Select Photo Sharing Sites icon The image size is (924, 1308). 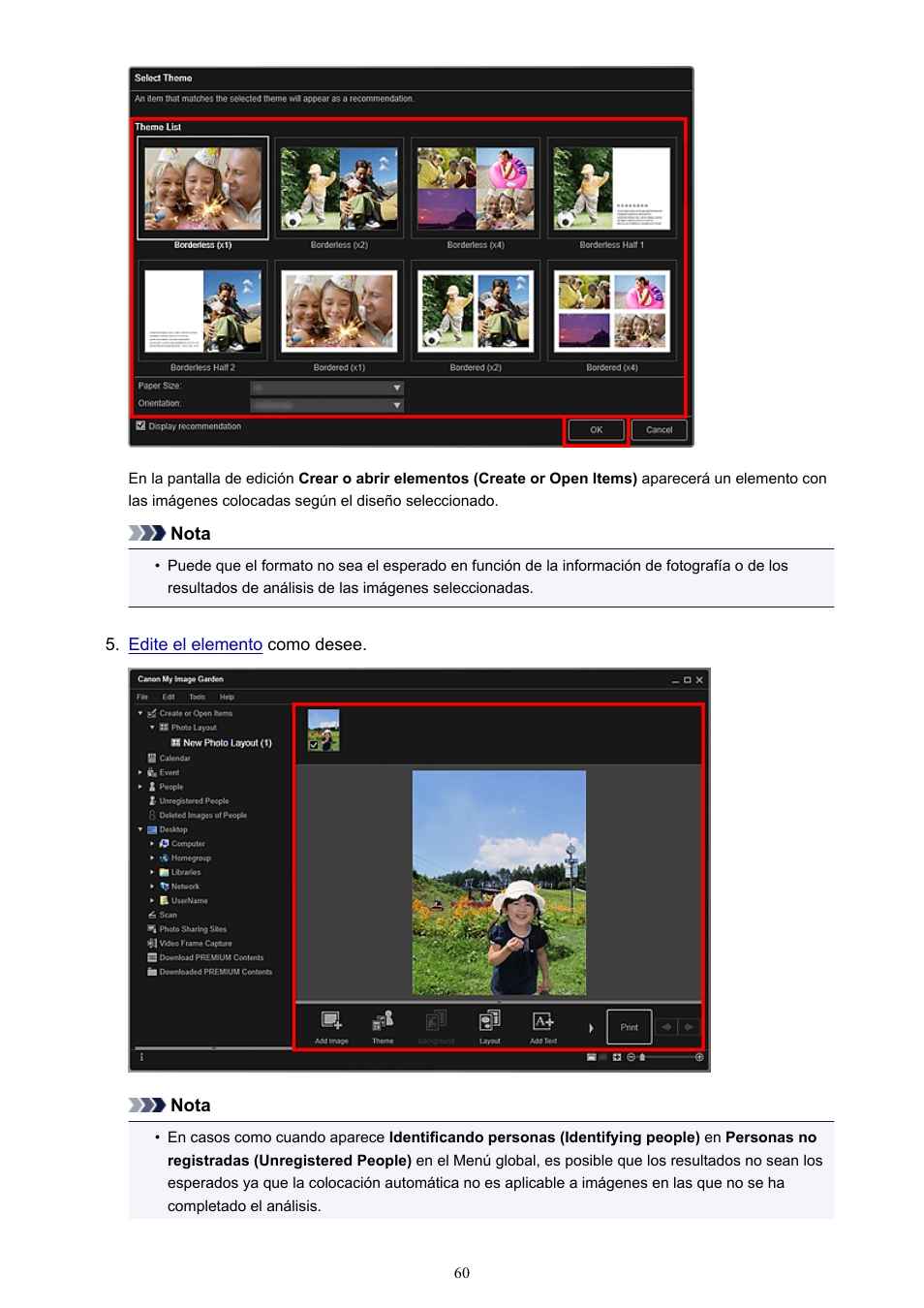(x=152, y=929)
